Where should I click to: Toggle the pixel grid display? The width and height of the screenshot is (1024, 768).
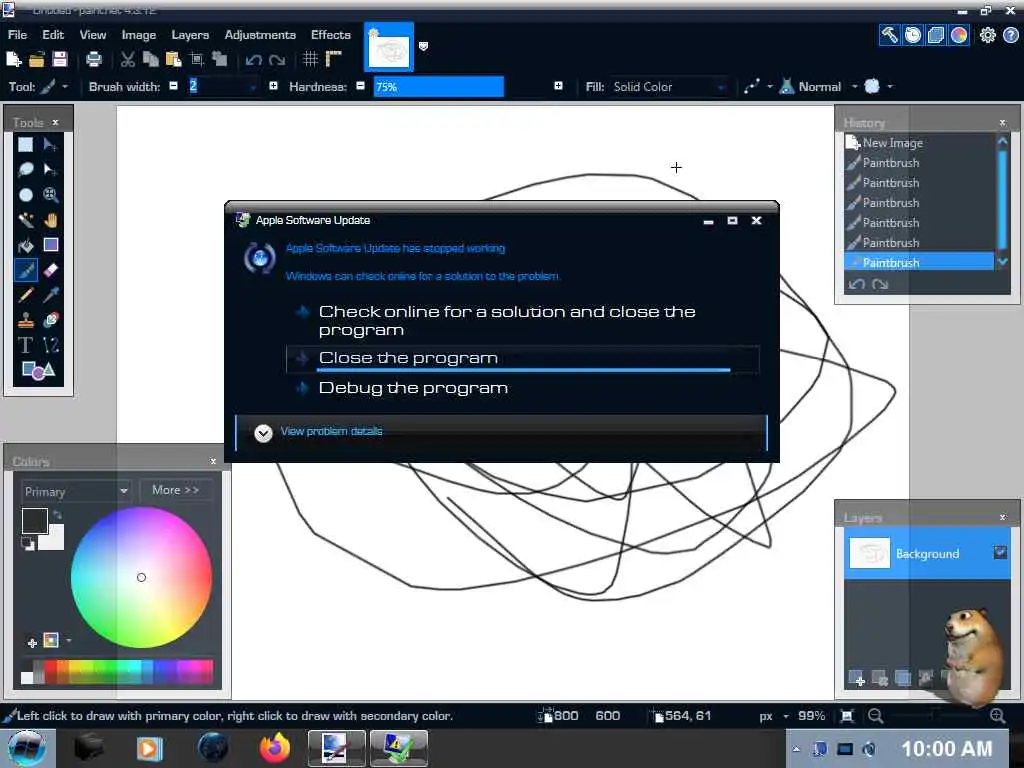point(310,59)
